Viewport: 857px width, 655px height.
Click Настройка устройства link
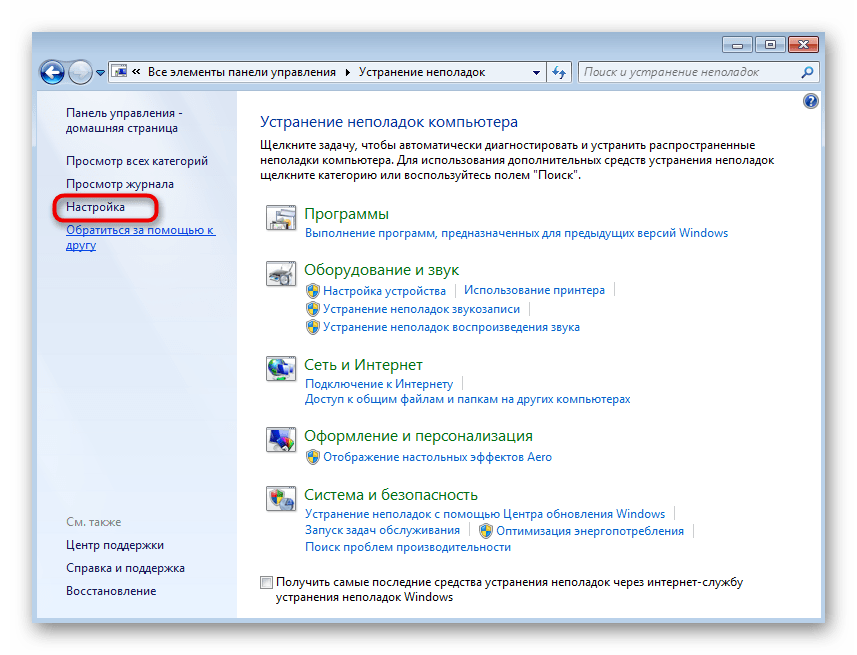point(384,291)
